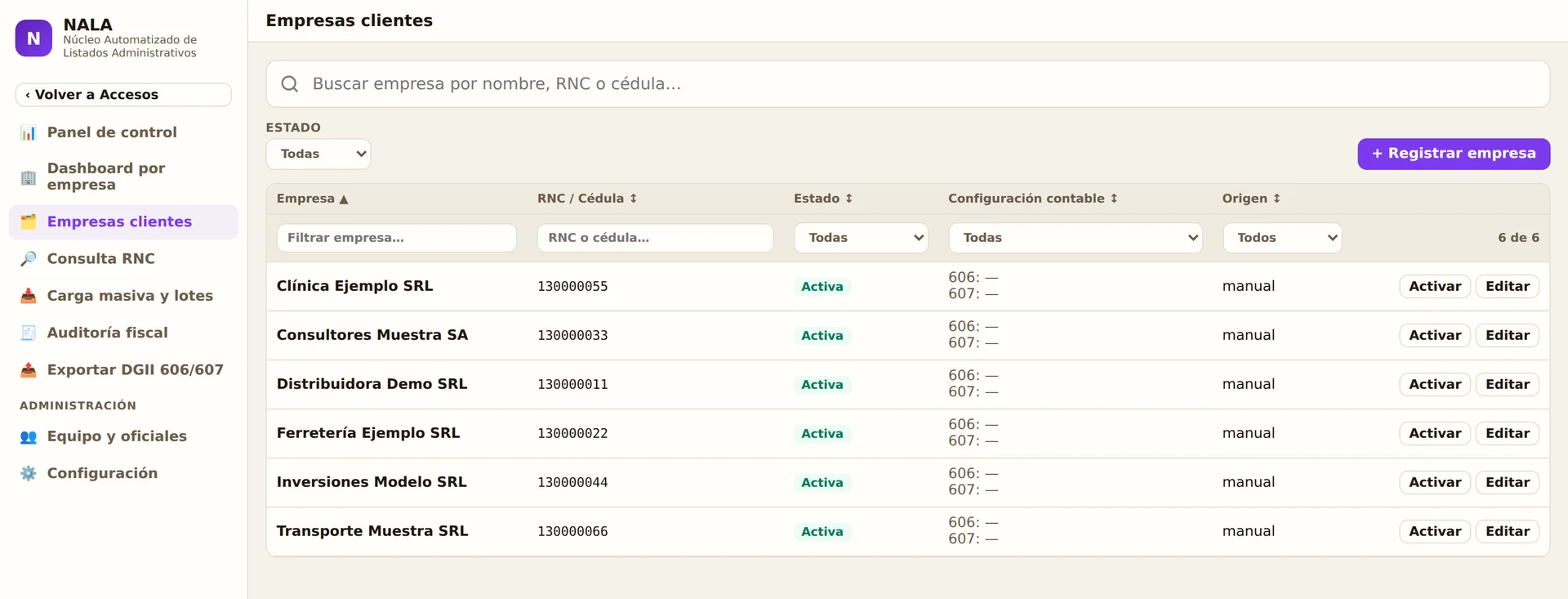This screenshot has height=599, width=1568.
Task: Click Editar for Inversiones Modelo SRL
Action: pyautogui.click(x=1508, y=482)
